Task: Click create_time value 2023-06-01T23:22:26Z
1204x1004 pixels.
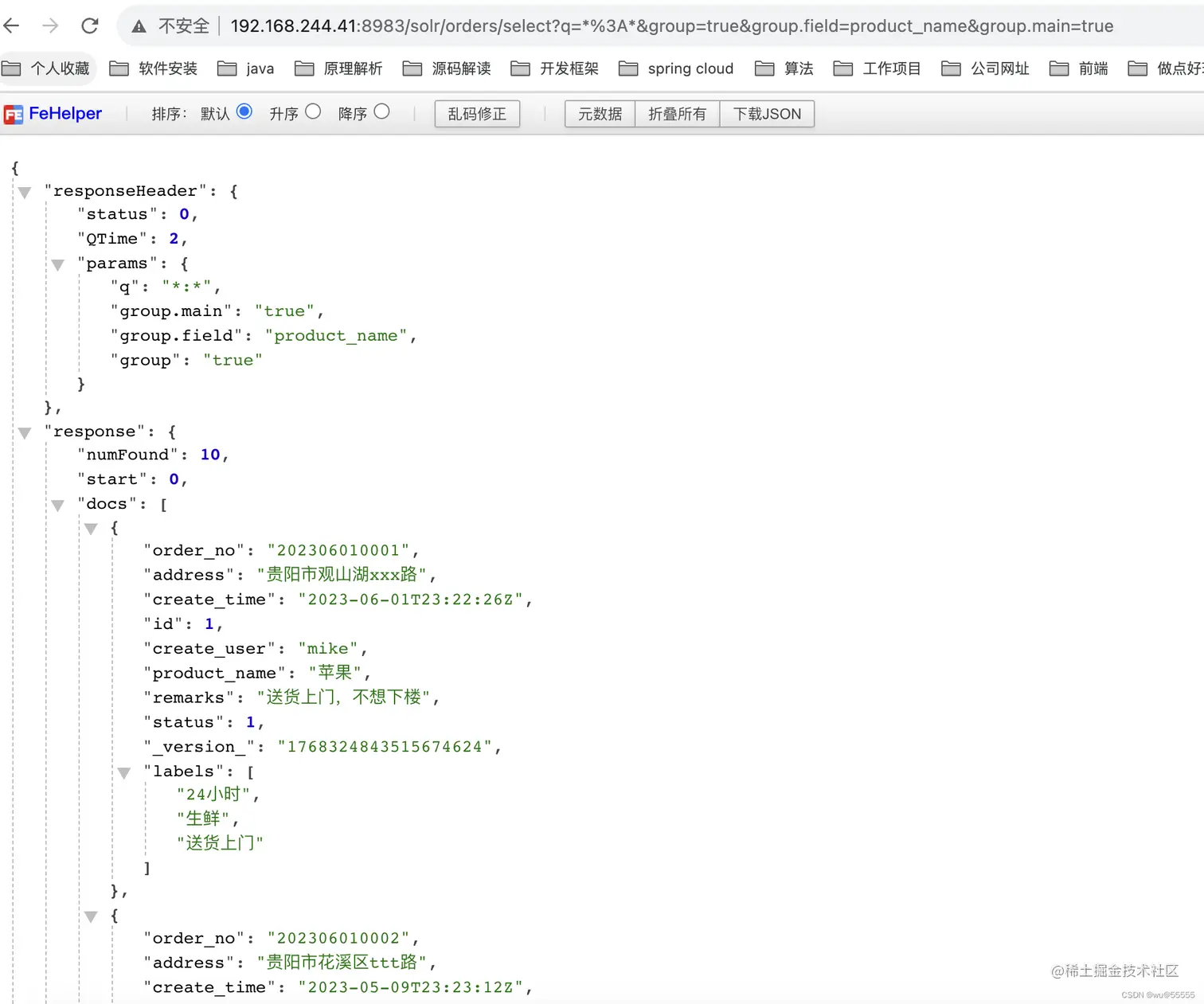Action: tap(411, 600)
